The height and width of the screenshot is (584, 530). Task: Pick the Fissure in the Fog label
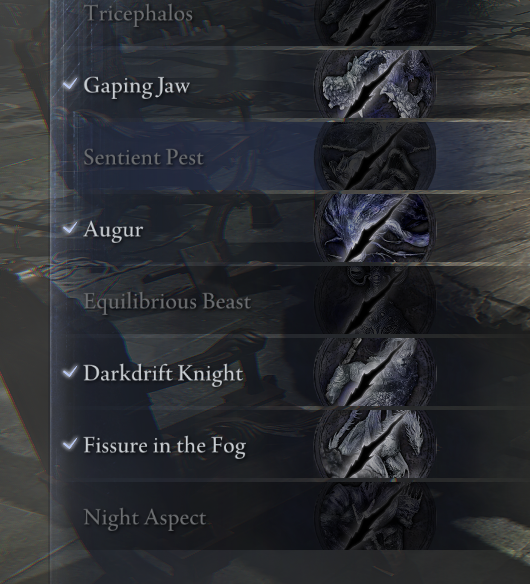click(165, 446)
